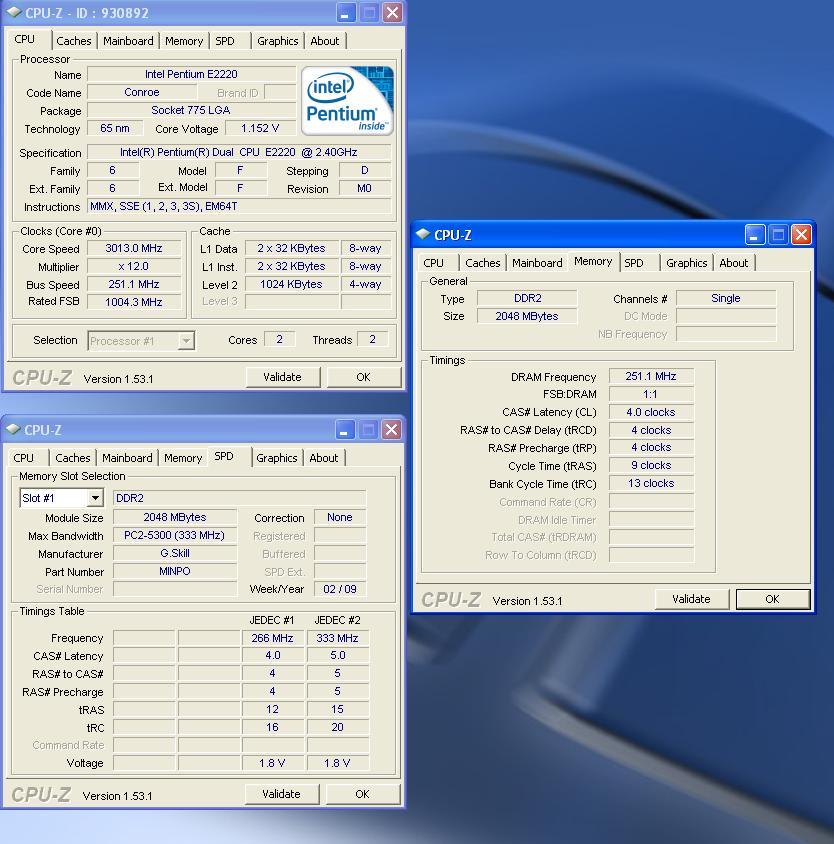Click the JEDEC #2 frequency 333 MHz cell
This screenshot has height=844, width=834.
coord(338,638)
